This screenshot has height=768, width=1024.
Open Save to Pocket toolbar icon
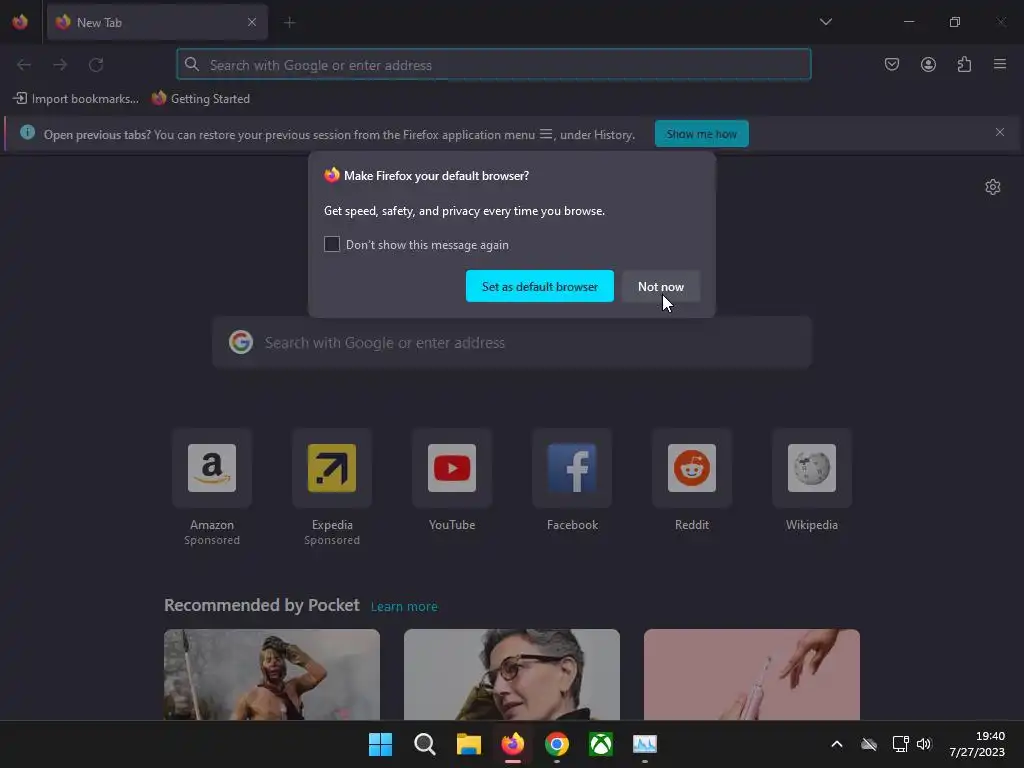coord(891,64)
